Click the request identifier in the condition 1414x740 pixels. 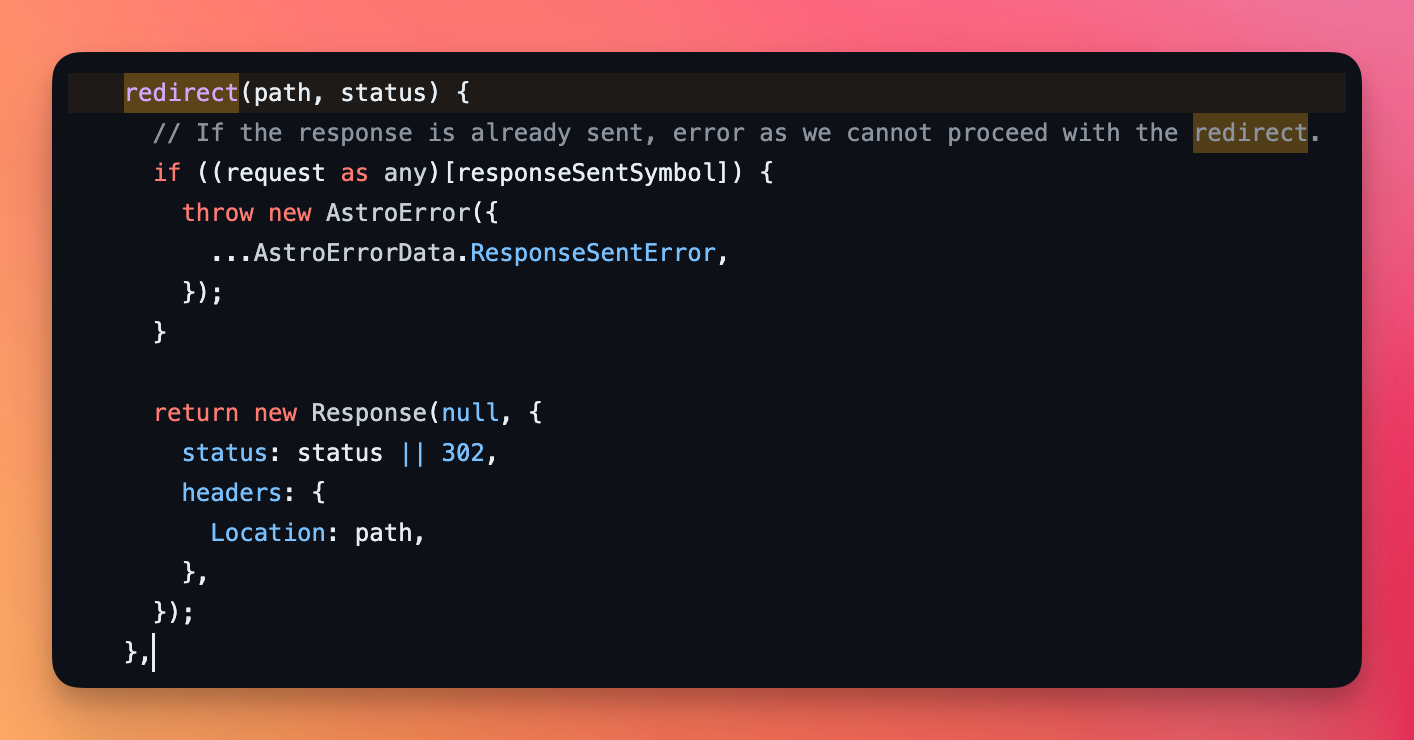click(x=275, y=173)
